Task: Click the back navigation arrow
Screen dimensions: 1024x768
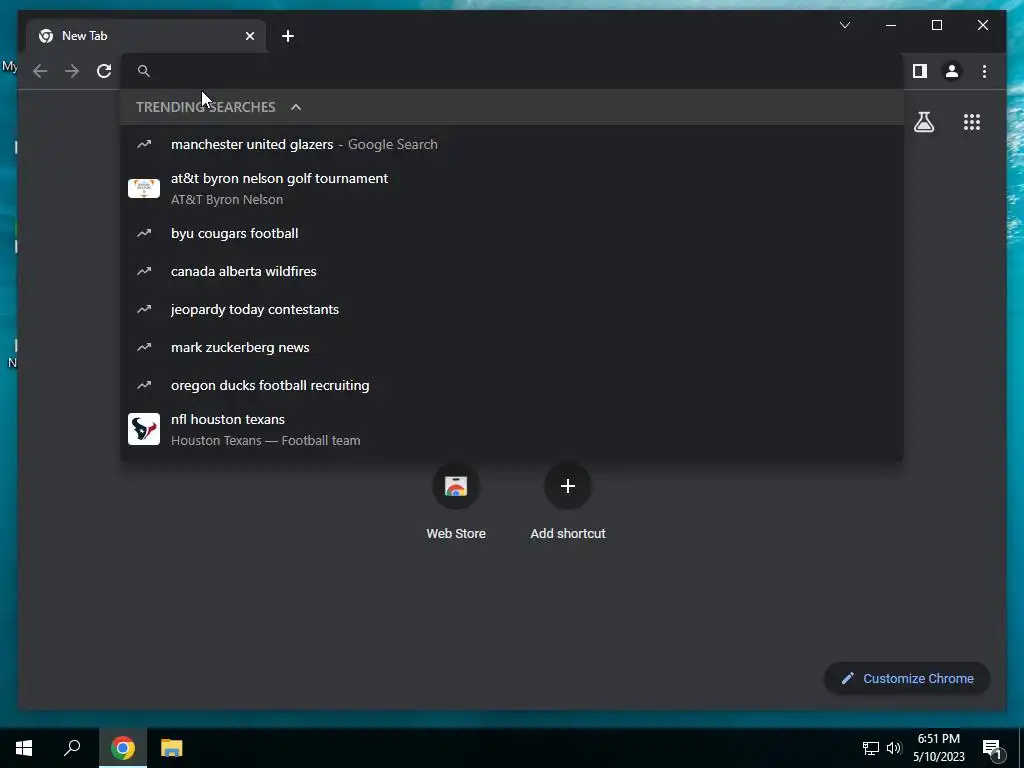Action: coord(40,71)
